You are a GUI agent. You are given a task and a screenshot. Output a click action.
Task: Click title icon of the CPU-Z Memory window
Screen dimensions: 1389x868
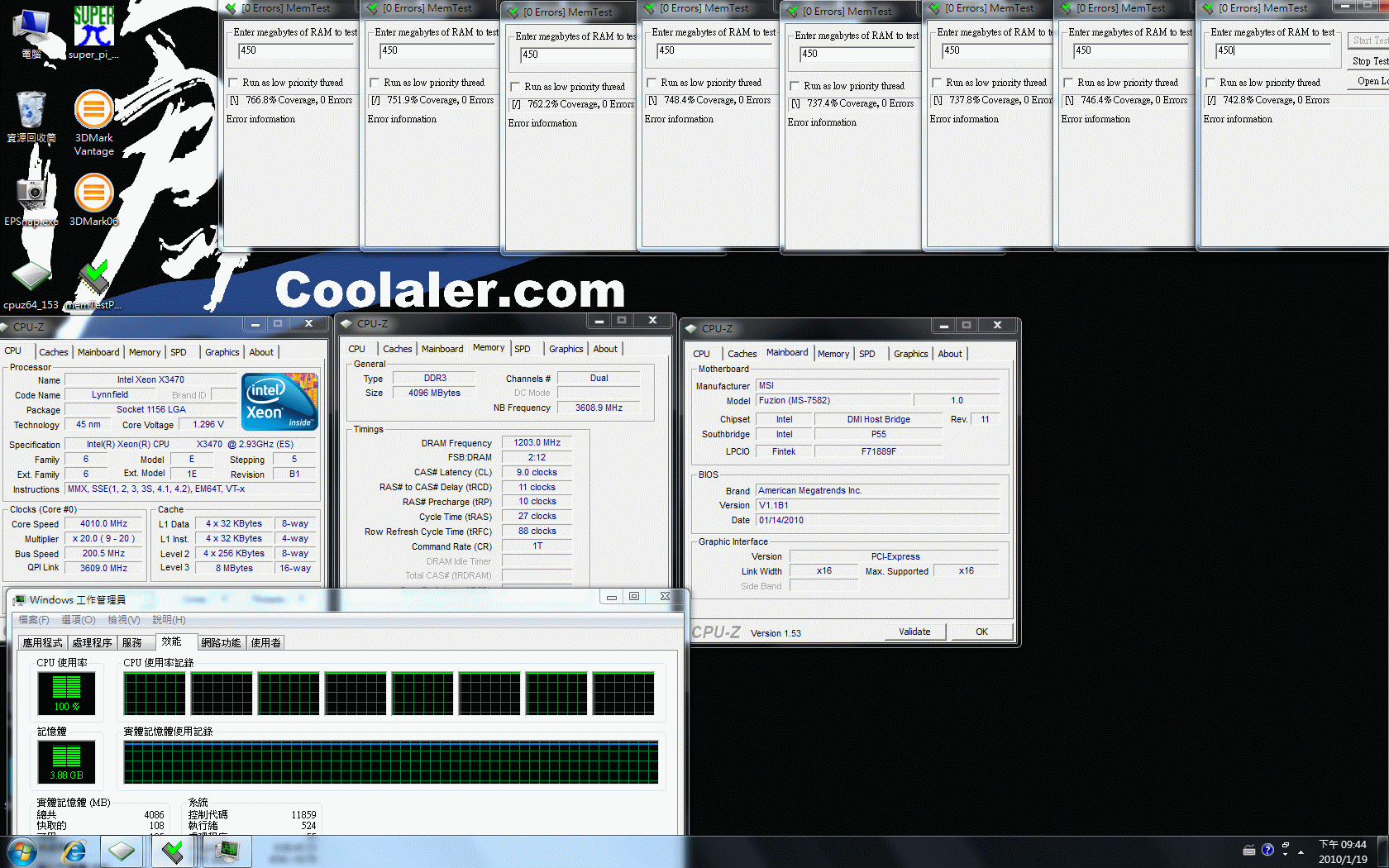point(346,324)
